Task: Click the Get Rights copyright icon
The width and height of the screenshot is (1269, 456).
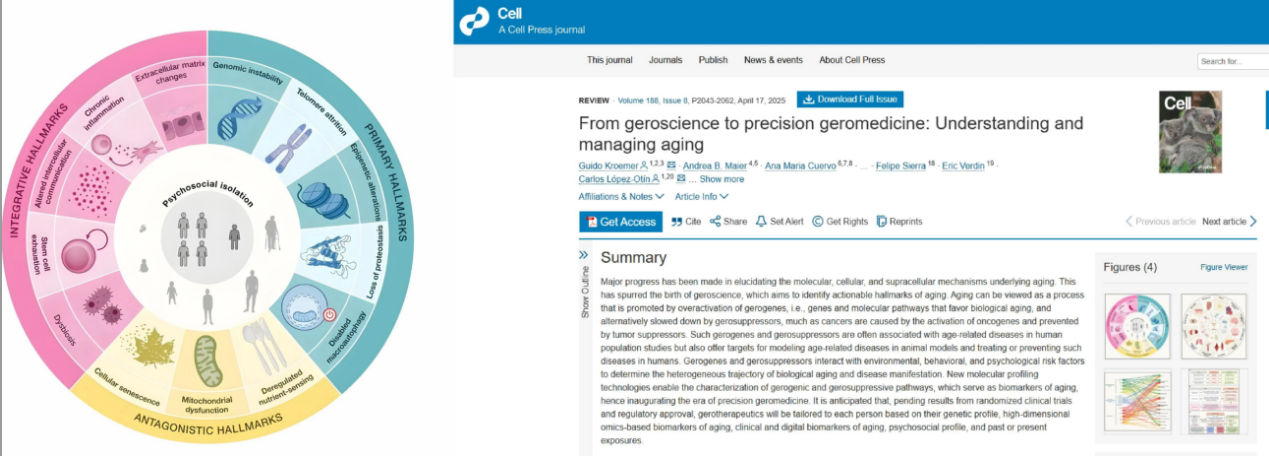Action: click(x=817, y=221)
